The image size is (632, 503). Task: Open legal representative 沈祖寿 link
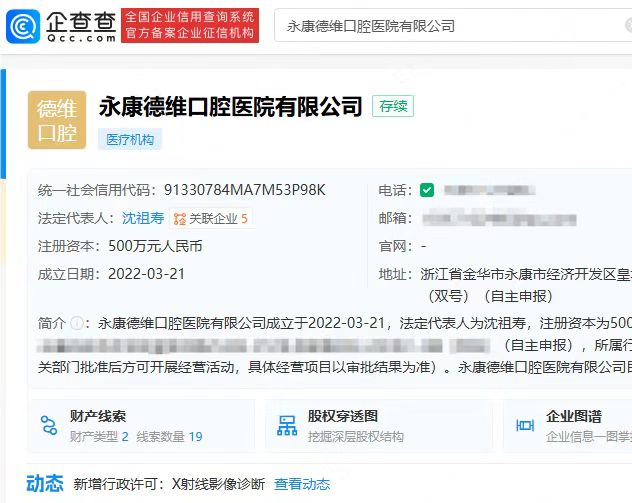pyautogui.click(x=143, y=218)
